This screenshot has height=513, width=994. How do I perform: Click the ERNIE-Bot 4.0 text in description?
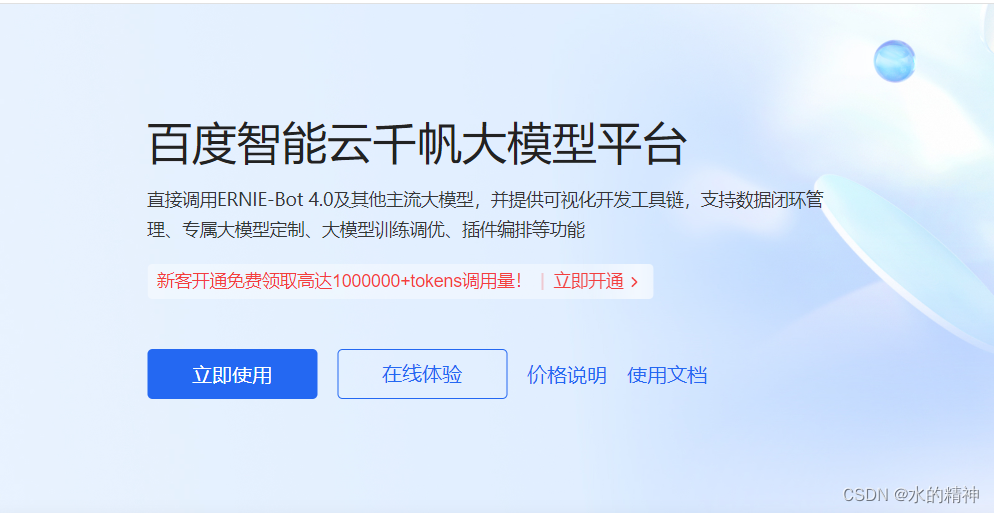pos(275,200)
